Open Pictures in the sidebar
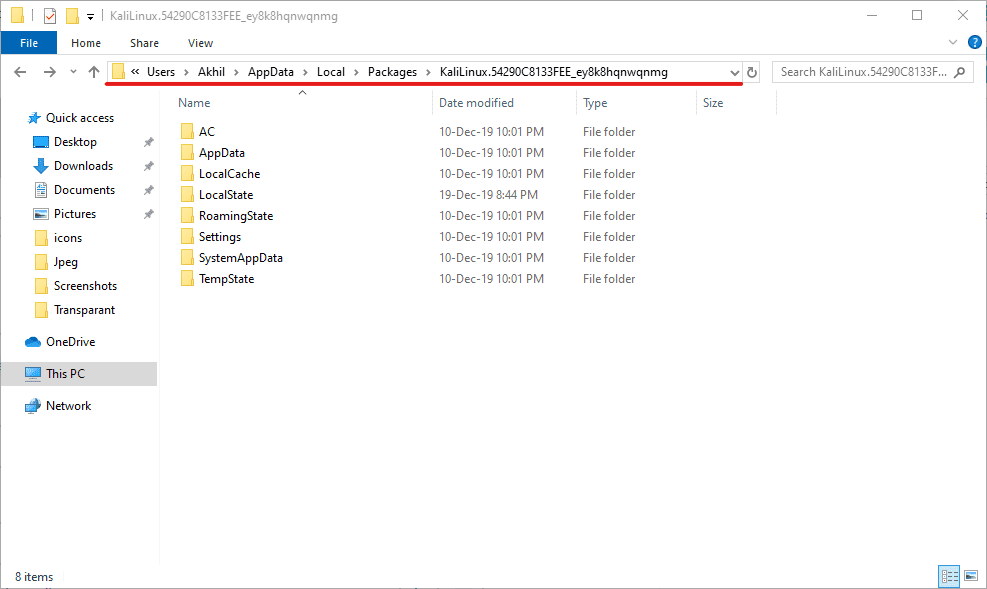This screenshot has width=987, height=589. pyautogui.click(x=75, y=213)
